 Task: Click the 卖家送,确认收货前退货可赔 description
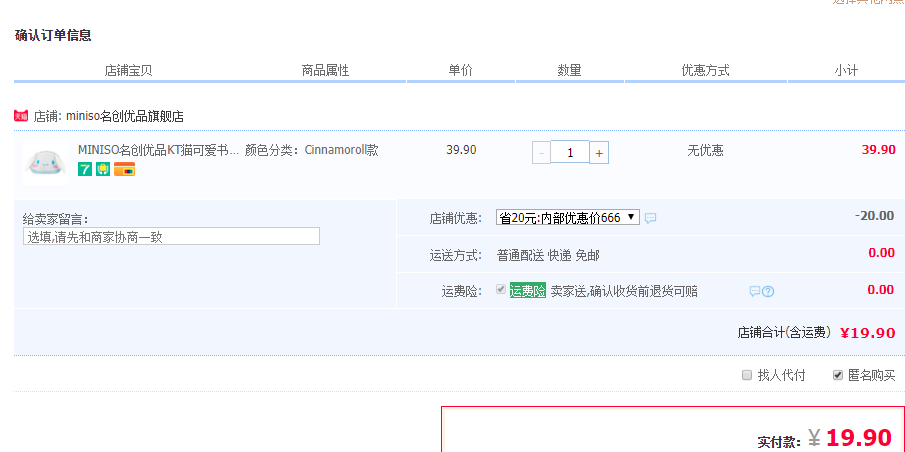click(624, 292)
